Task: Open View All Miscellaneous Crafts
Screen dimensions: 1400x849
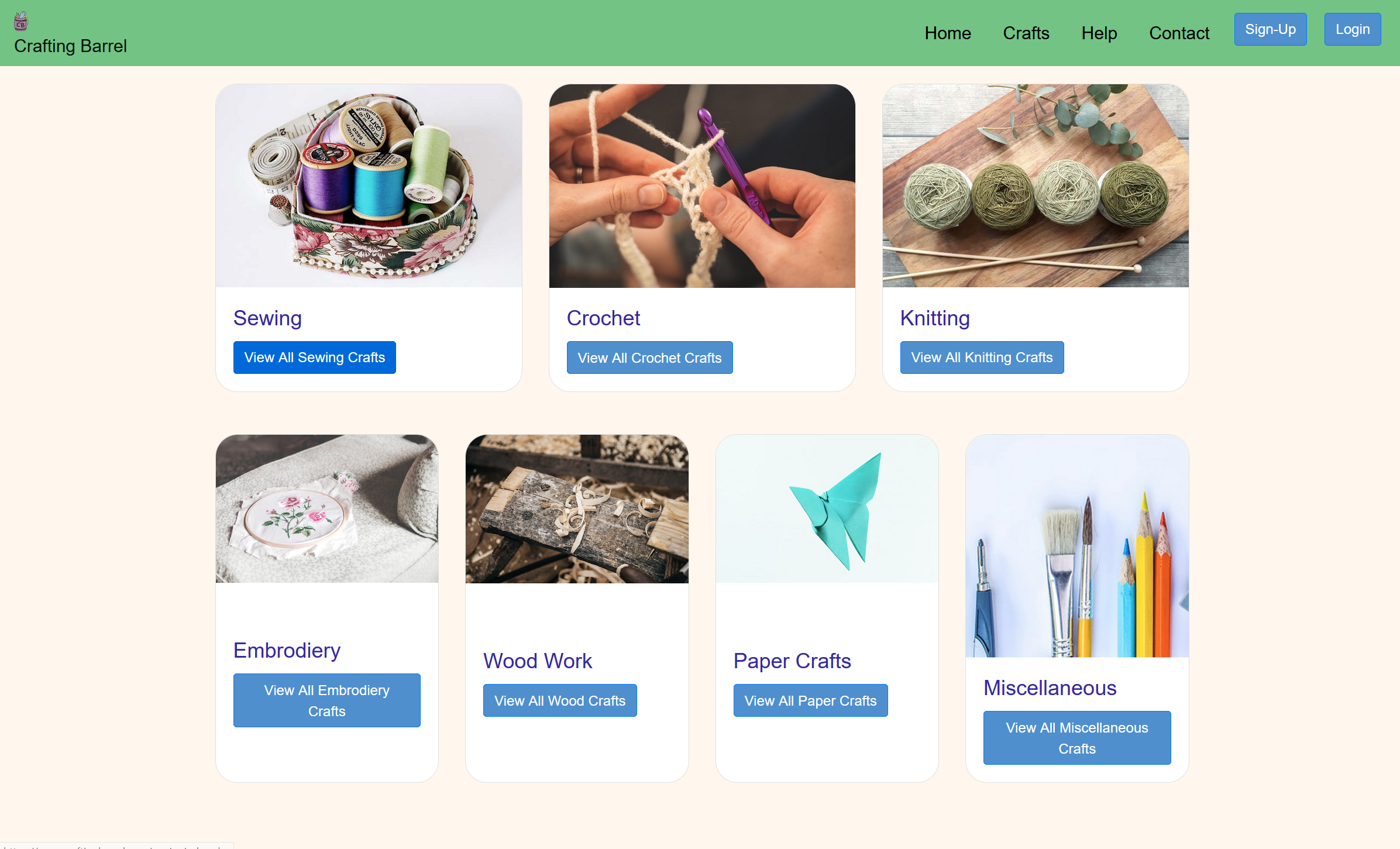Action: 1077,738
